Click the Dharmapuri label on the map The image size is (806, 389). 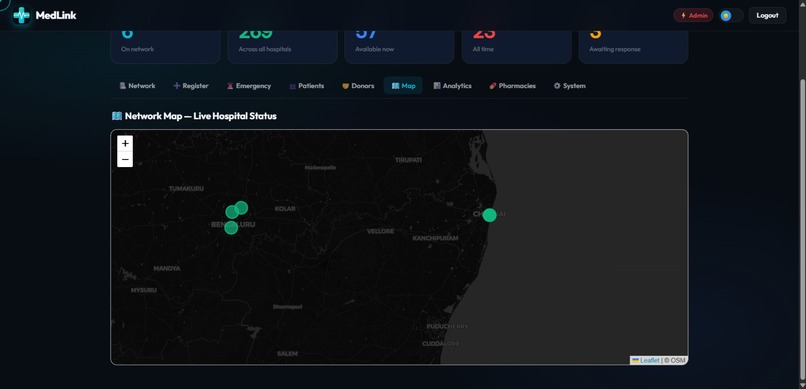pyautogui.click(x=287, y=307)
